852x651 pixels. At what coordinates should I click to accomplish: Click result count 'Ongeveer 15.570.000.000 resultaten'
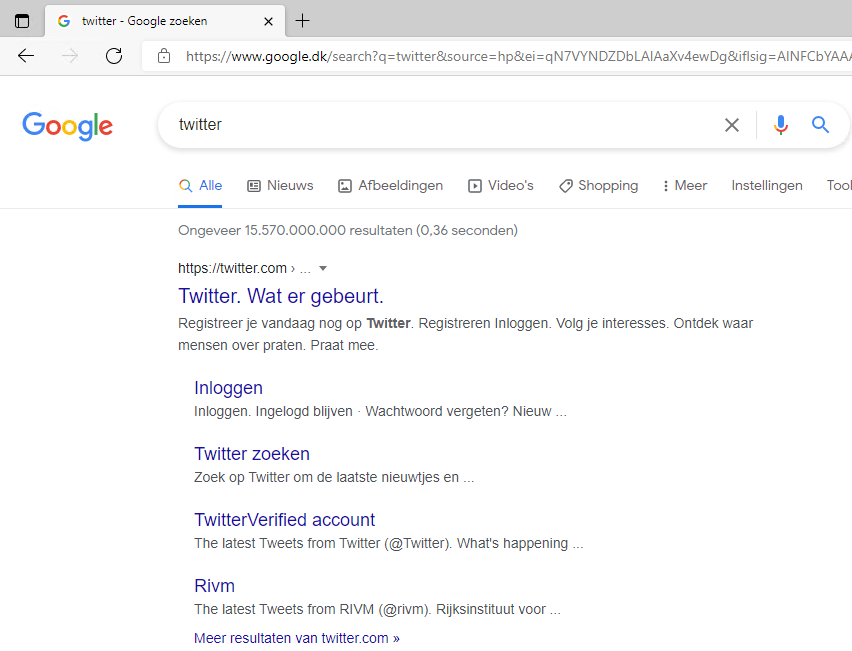pos(295,230)
